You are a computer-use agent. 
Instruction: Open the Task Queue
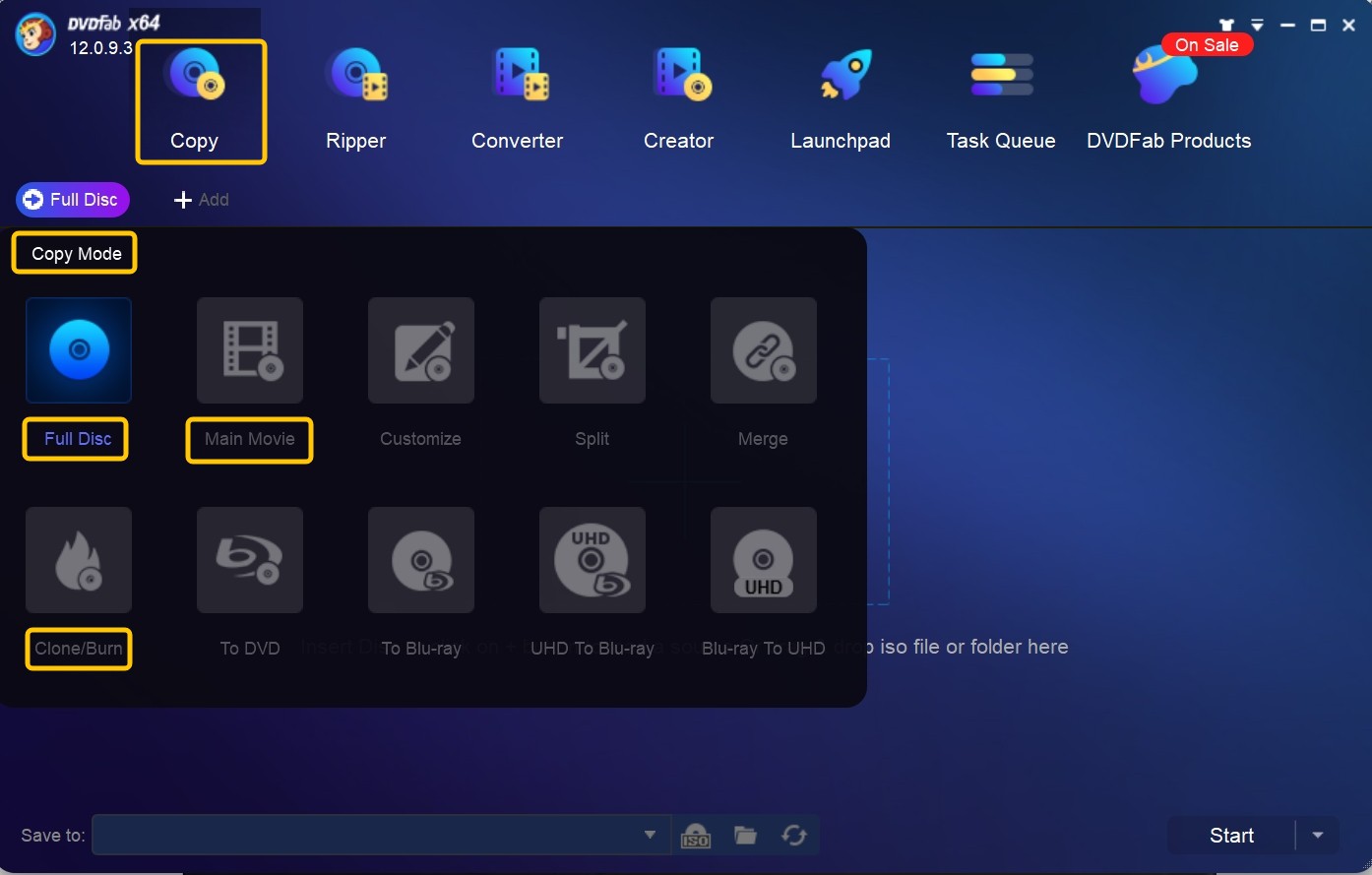[1001, 101]
